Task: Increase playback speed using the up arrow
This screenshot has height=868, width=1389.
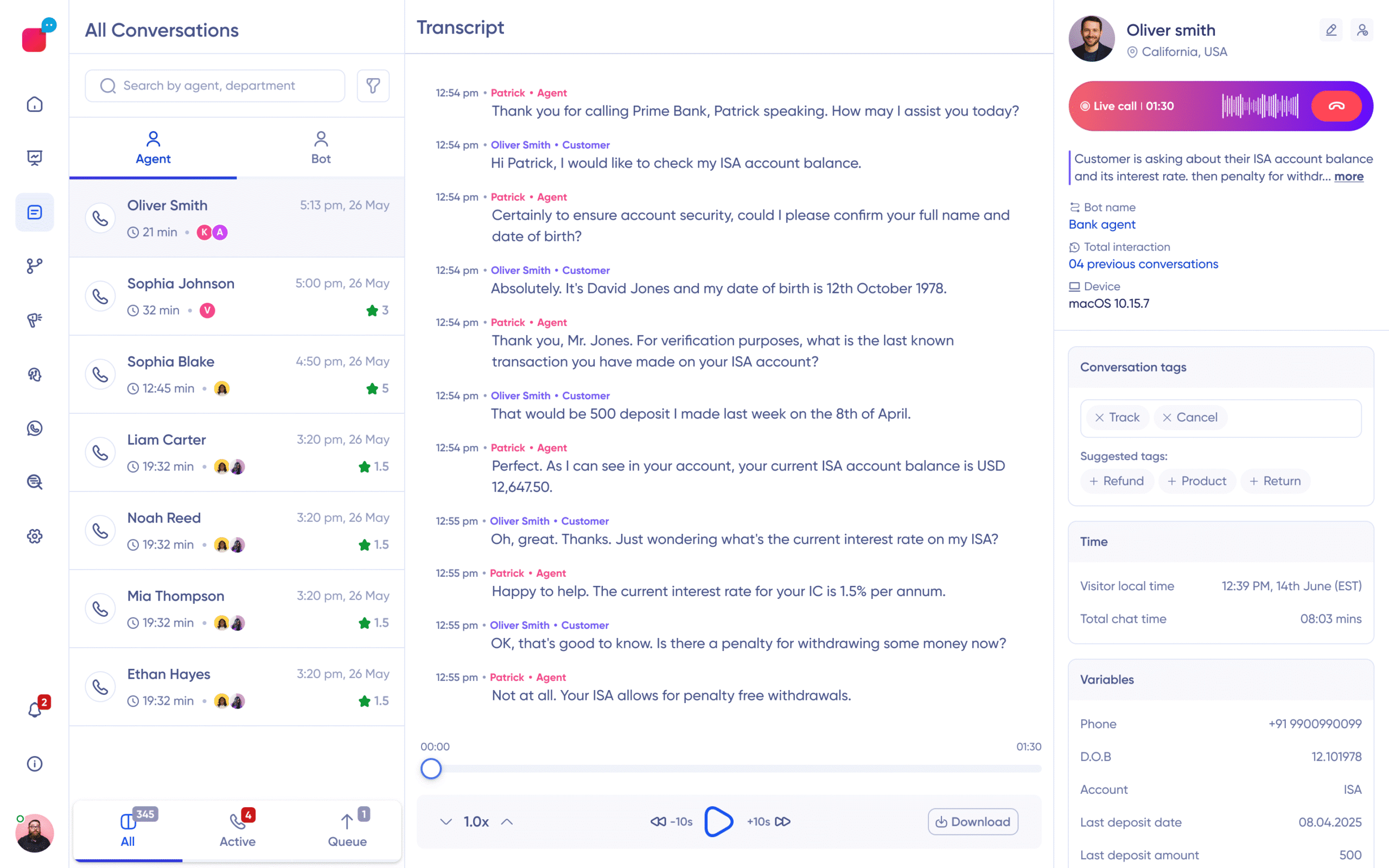Action: [x=507, y=821]
